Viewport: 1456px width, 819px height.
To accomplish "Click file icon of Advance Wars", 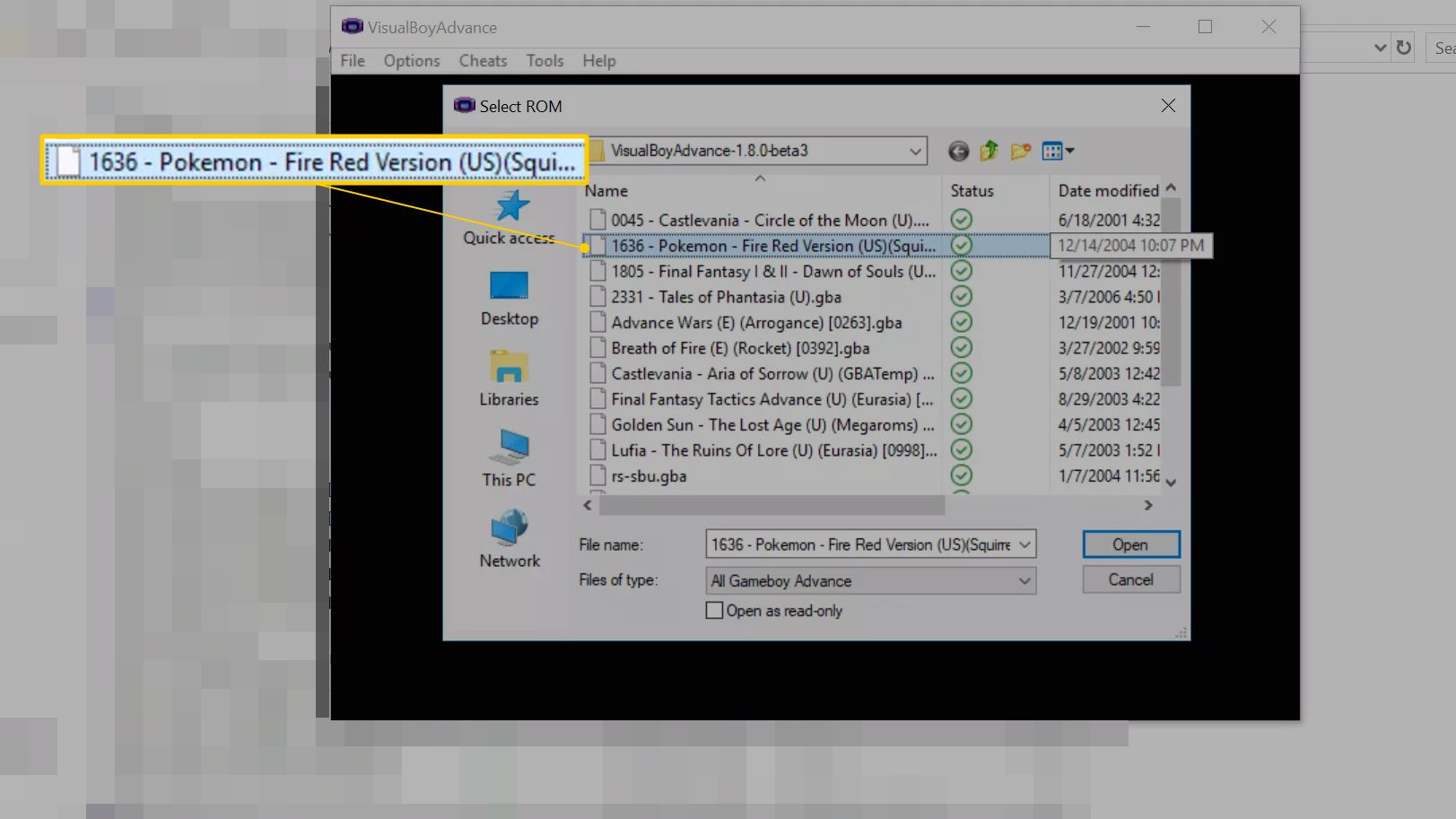I will (x=597, y=322).
